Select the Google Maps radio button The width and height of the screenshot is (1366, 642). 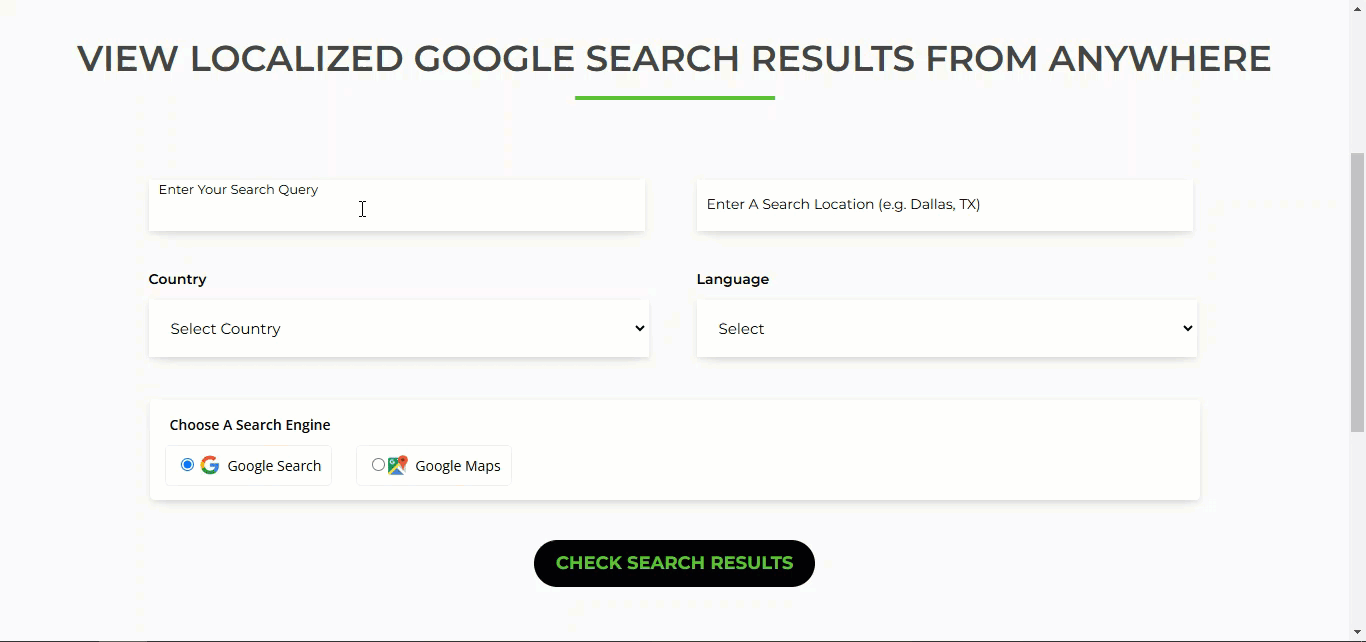click(378, 465)
